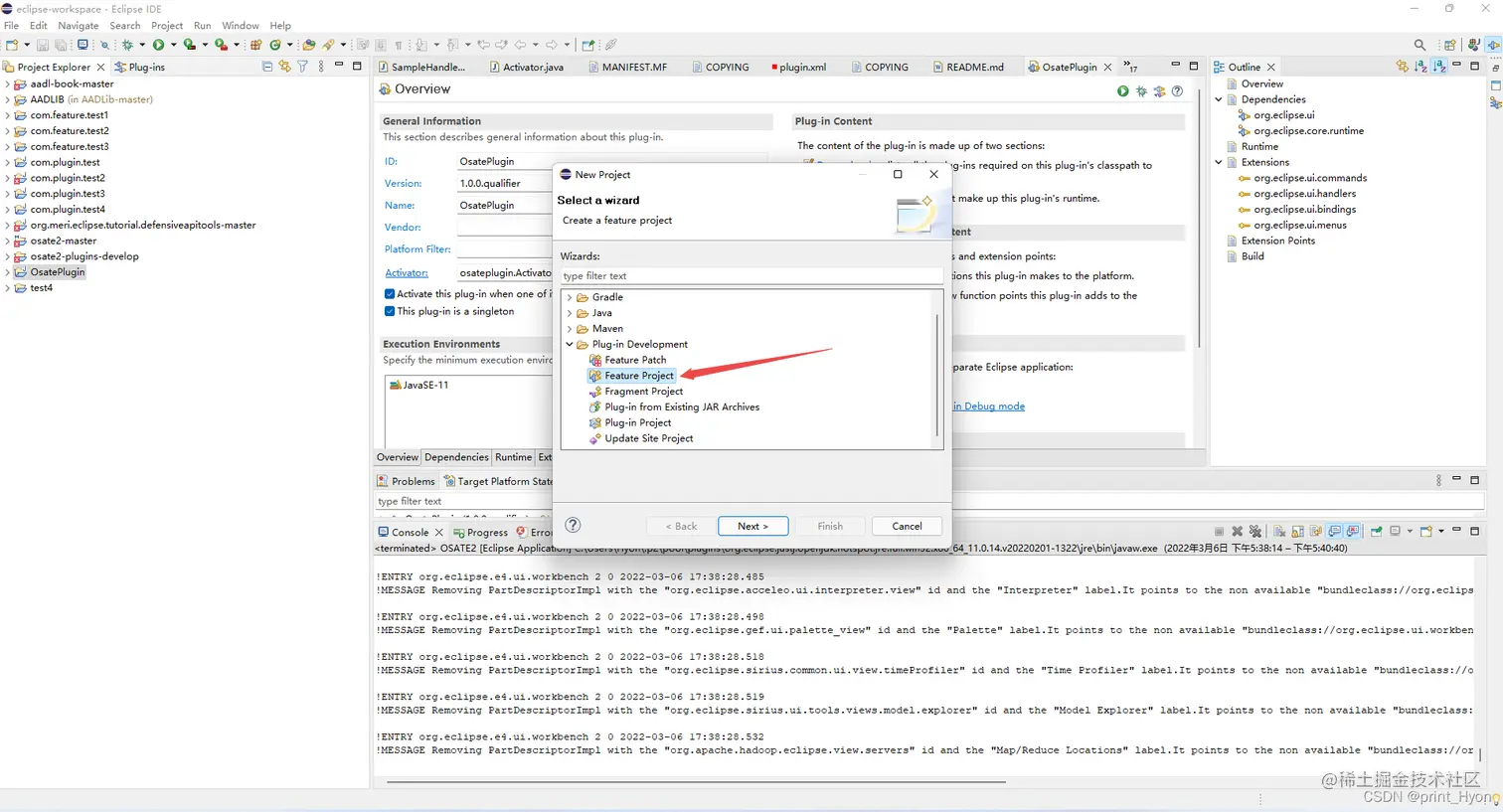Toggle Show Console on standard out icon
Viewport: 1503px width, 812px height.
[1335, 532]
